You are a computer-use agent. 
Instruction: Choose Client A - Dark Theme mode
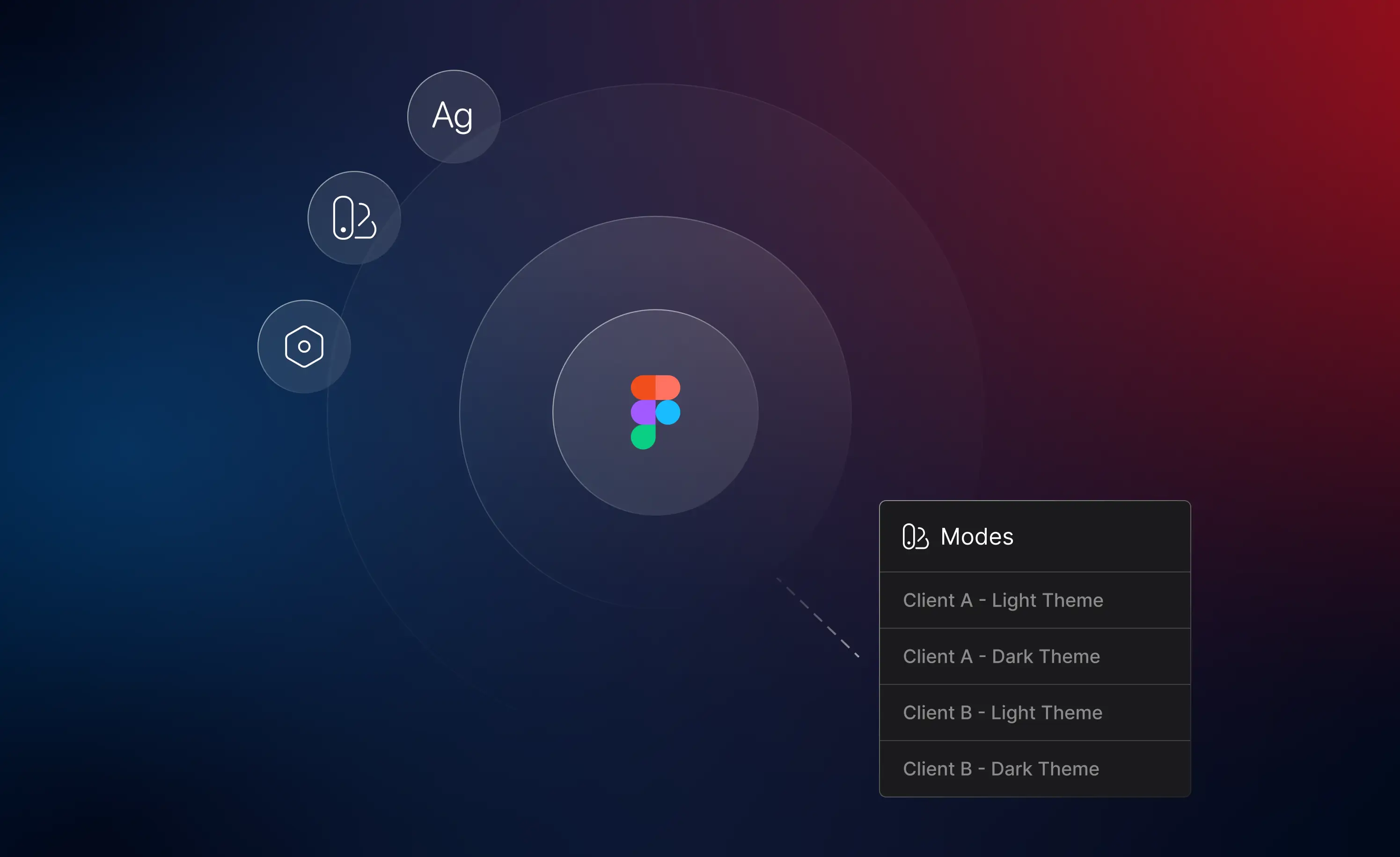tap(1034, 657)
